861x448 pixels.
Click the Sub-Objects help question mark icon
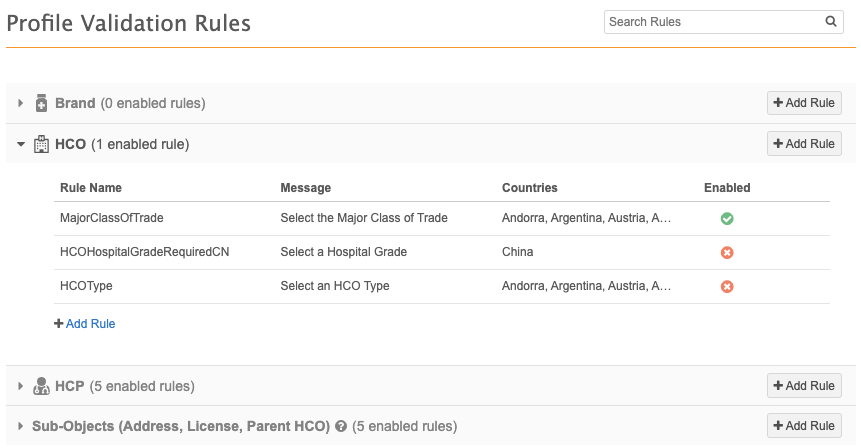[x=341, y=426]
